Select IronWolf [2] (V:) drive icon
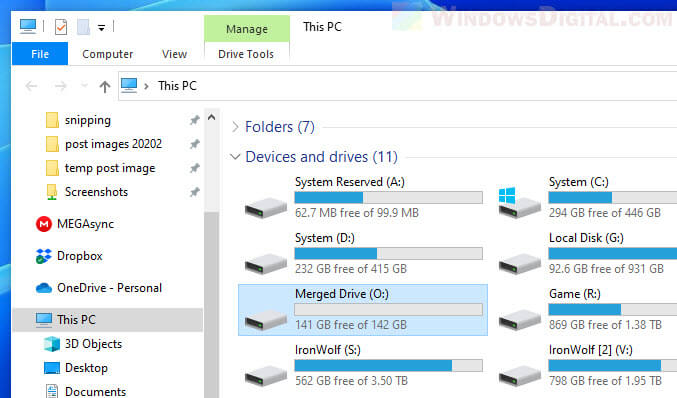This screenshot has width=677, height=398. [x=519, y=376]
